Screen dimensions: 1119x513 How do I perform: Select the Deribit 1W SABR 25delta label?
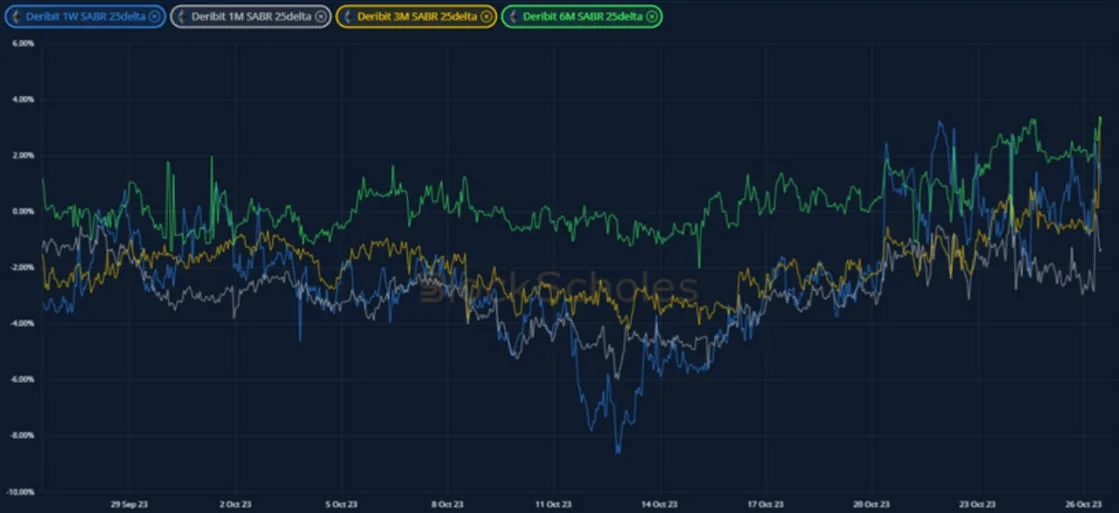coord(86,16)
